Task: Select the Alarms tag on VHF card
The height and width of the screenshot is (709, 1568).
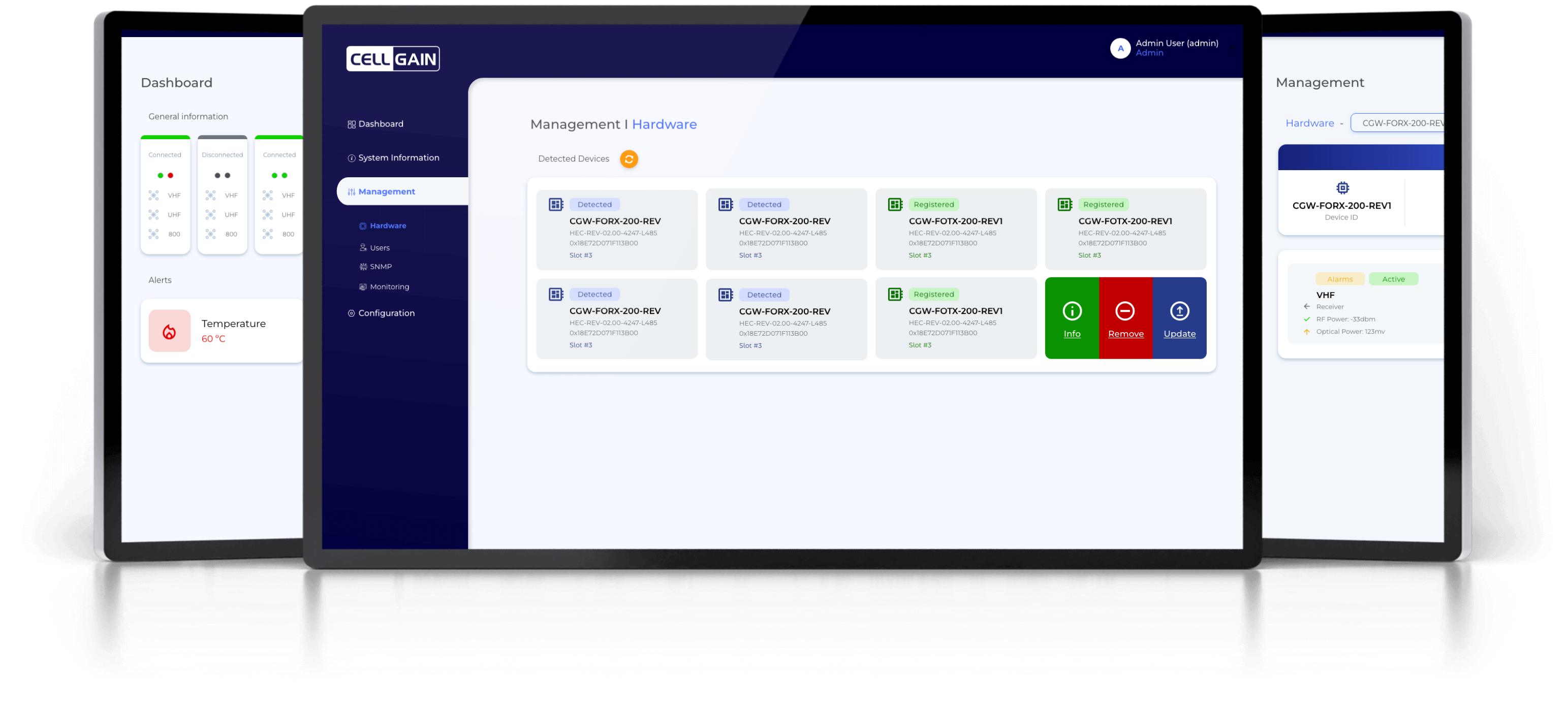Action: point(1339,279)
